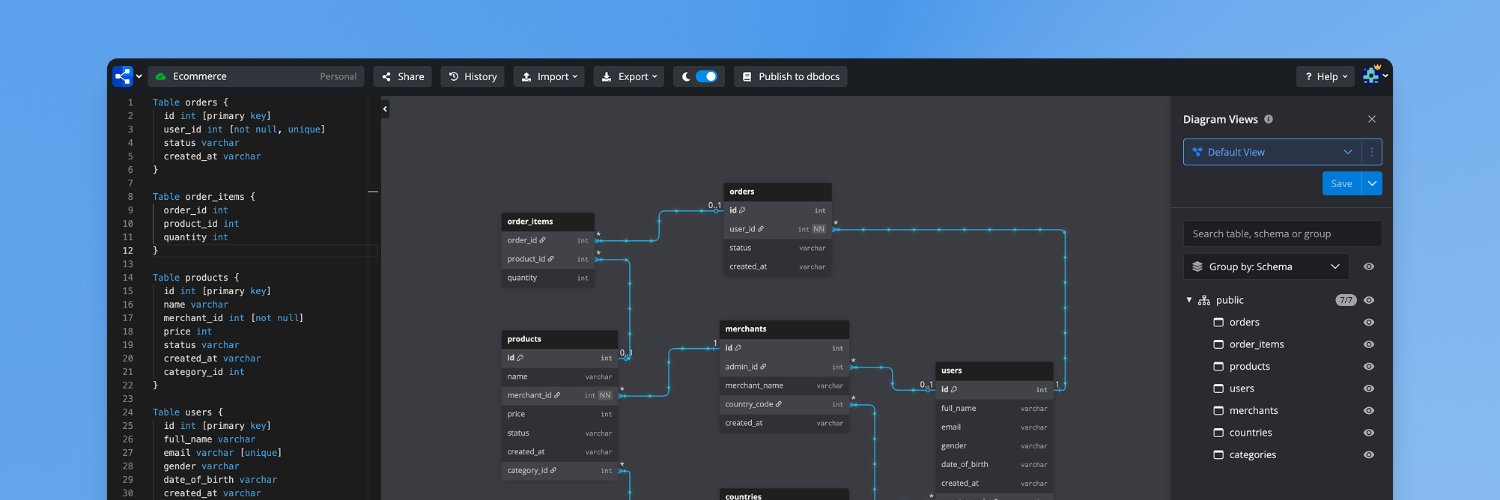
Task: Click the order_items table header in diagram
Action: pyautogui.click(x=548, y=221)
